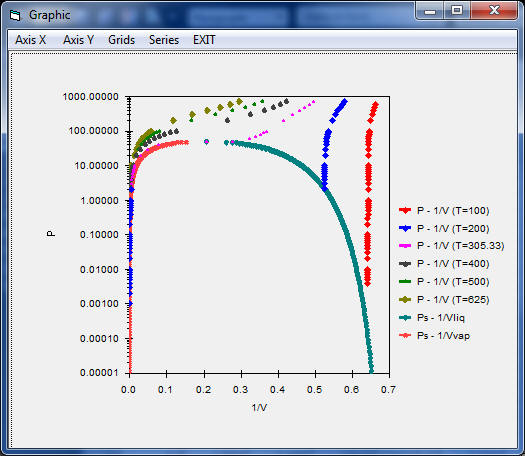
Task: Click magenta T=305.33 legend marker
Action: coord(405,246)
